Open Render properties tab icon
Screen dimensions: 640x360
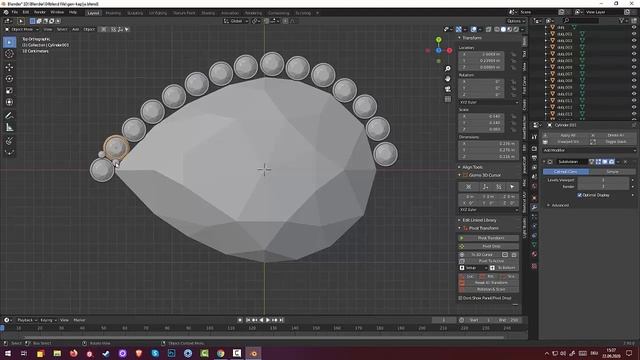[x=534, y=148]
